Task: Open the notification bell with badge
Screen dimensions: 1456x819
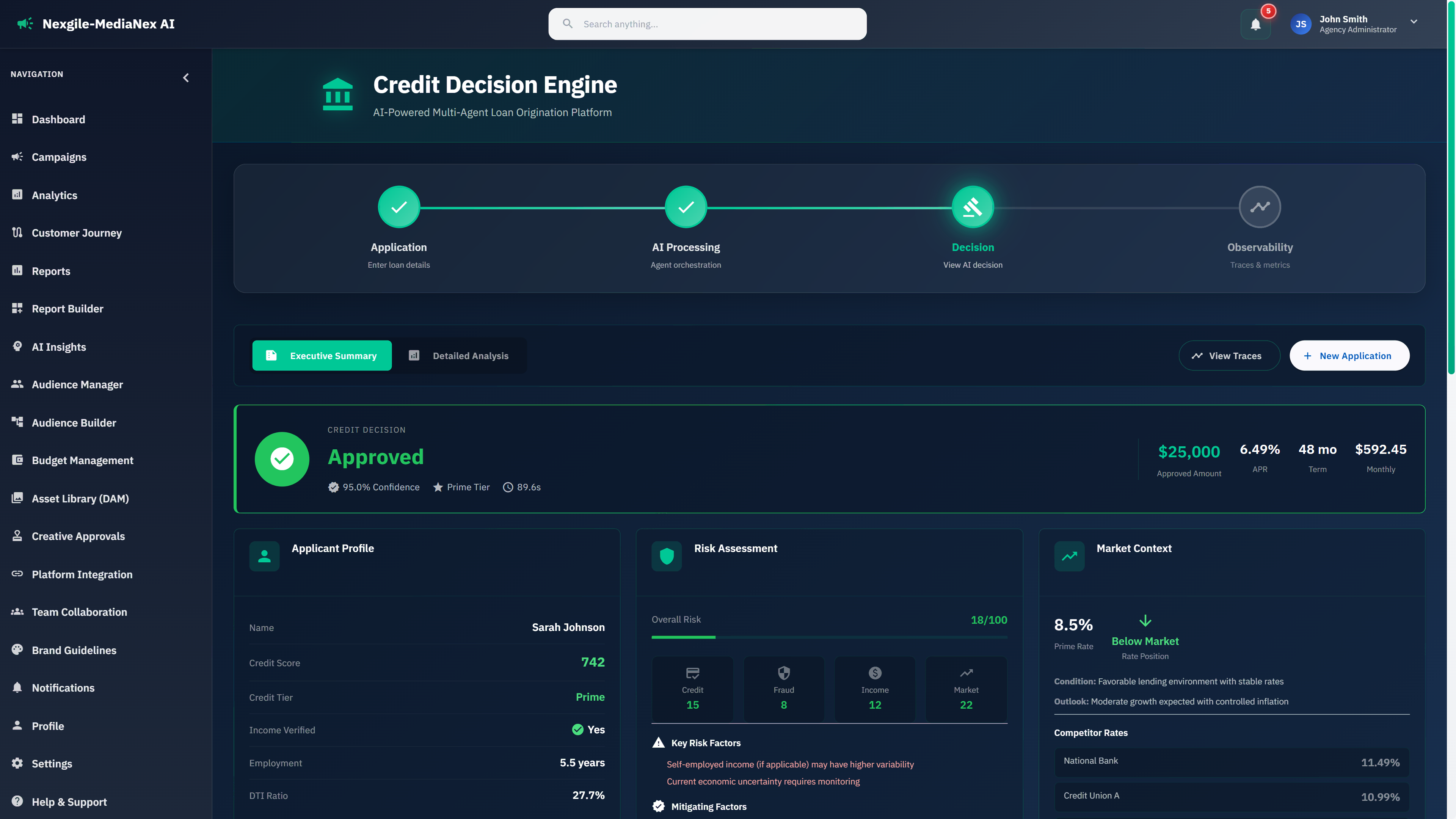Action: 1255,24
